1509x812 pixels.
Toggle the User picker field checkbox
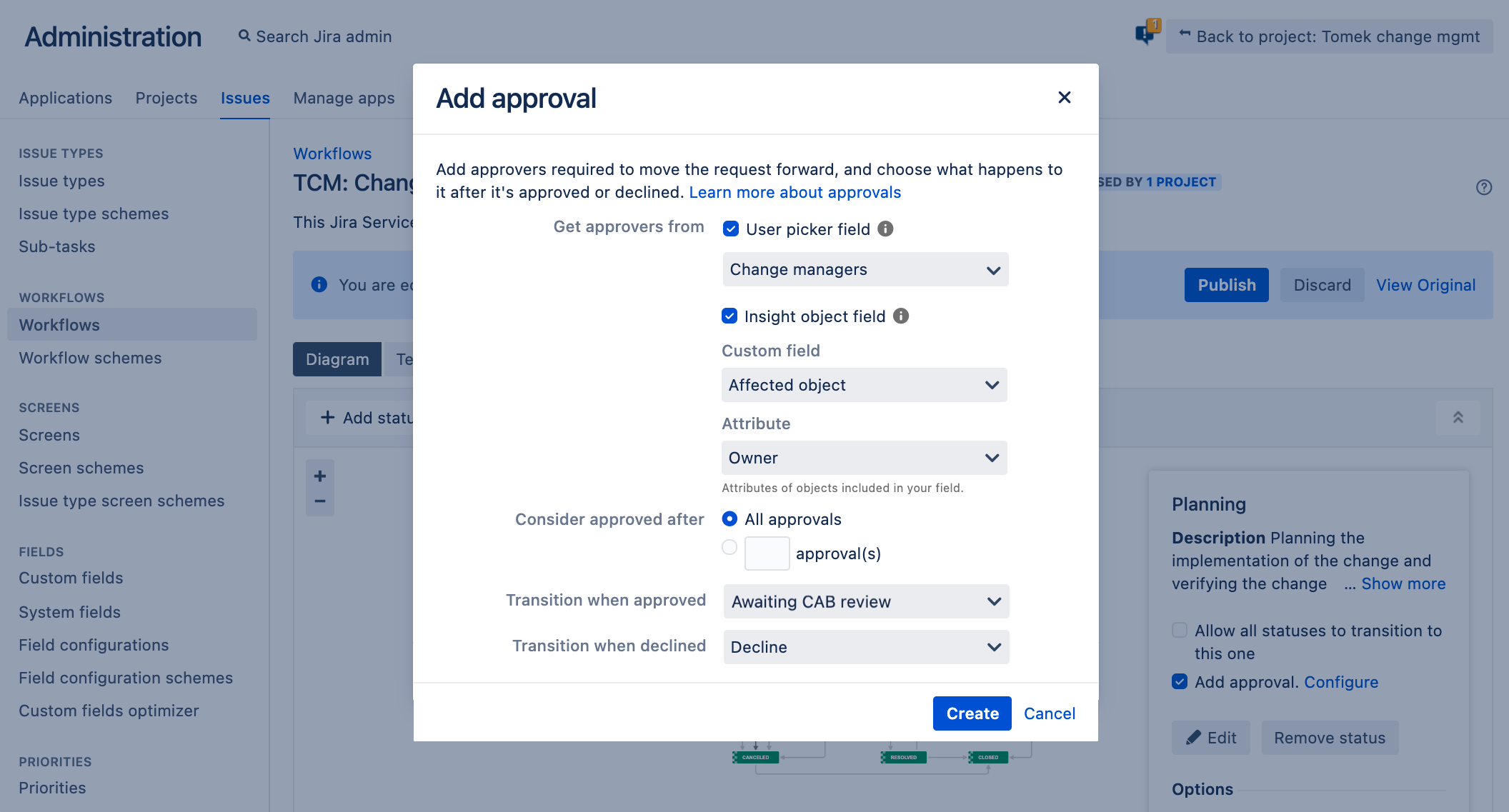tap(730, 229)
